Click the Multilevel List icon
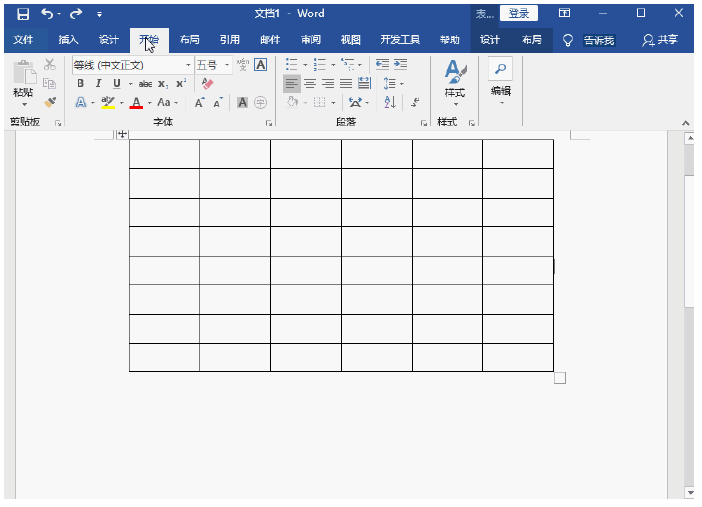Screen dimensions: 702x507 [347, 64]
